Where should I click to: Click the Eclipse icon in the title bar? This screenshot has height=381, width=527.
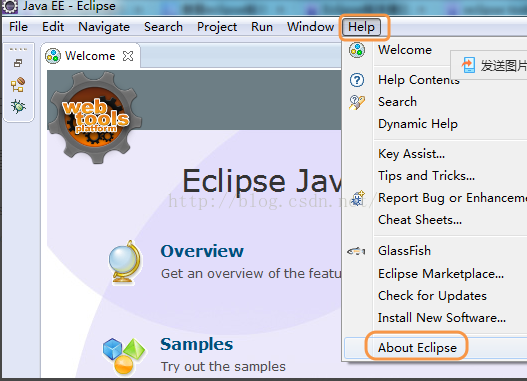[10, 6]
